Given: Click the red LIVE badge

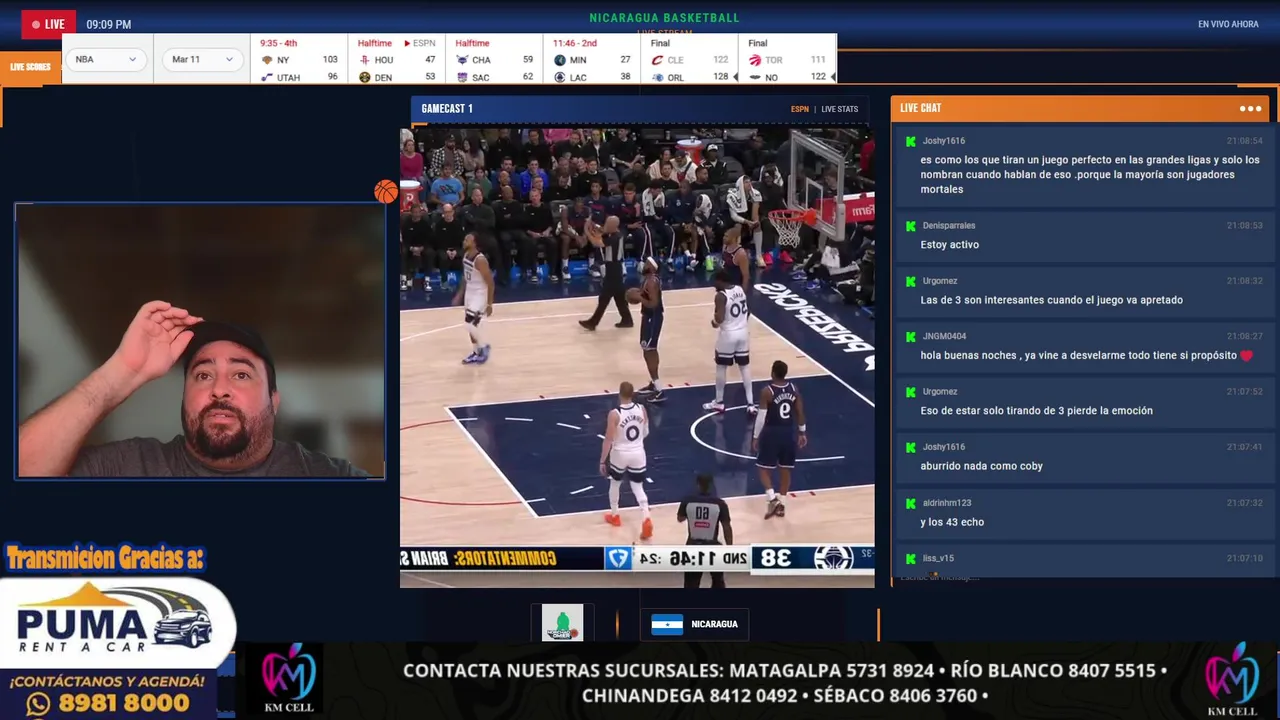Looking at the screenshot, I should (x=48, y=24).
